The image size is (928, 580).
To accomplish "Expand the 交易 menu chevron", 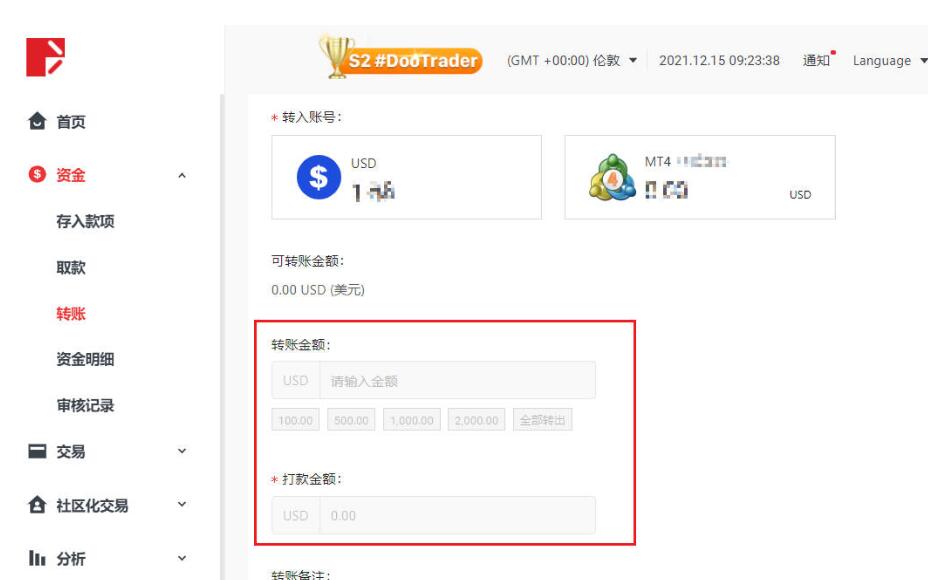I will [x=182, y=451].
